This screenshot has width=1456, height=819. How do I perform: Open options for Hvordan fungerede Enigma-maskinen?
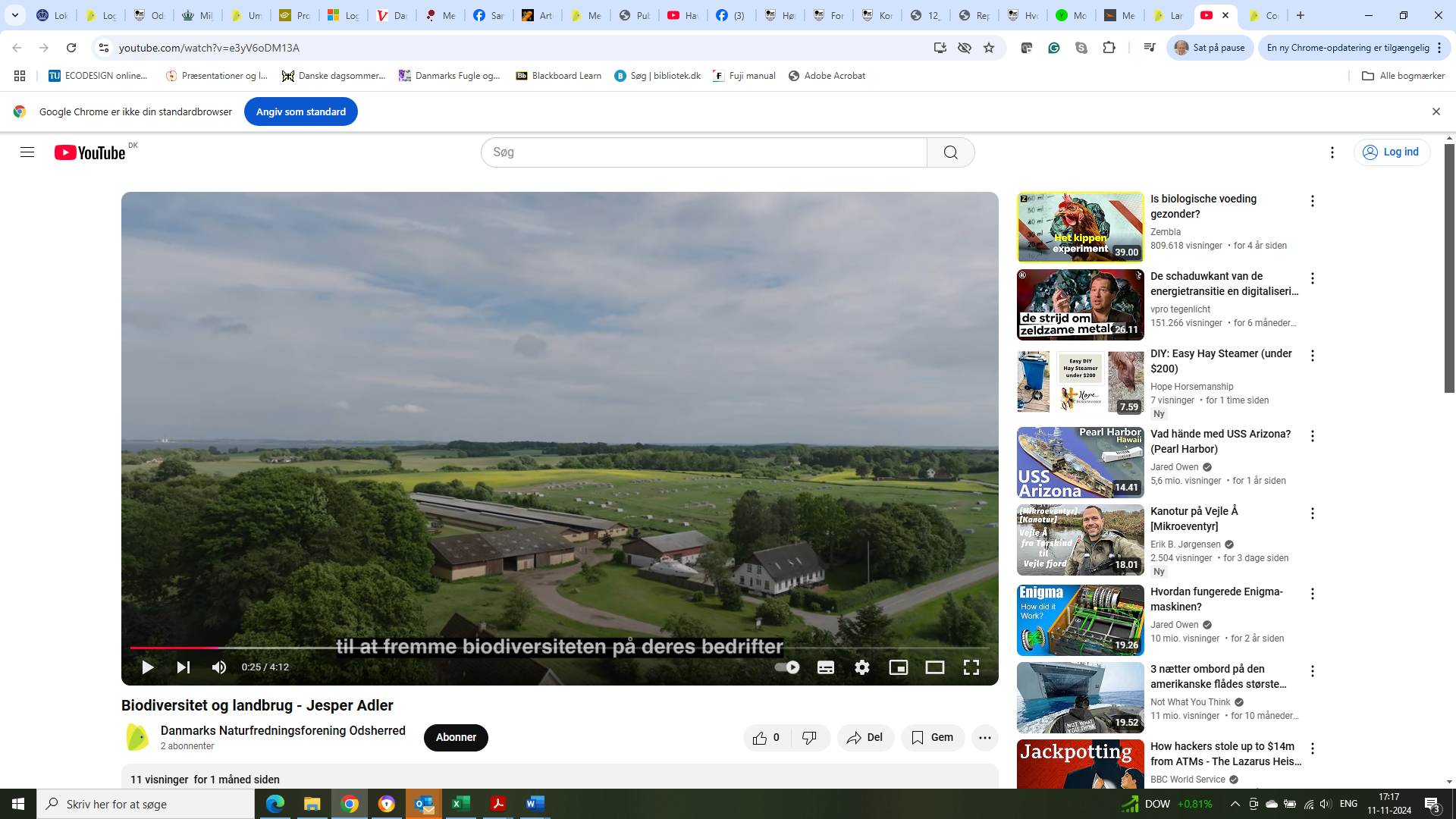coord(1313,594)
